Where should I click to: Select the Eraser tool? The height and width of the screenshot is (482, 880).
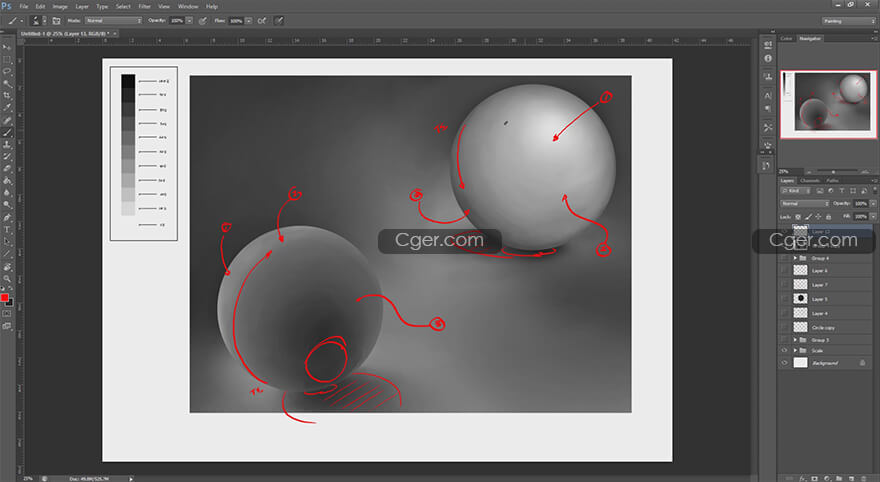click(7, 168)
